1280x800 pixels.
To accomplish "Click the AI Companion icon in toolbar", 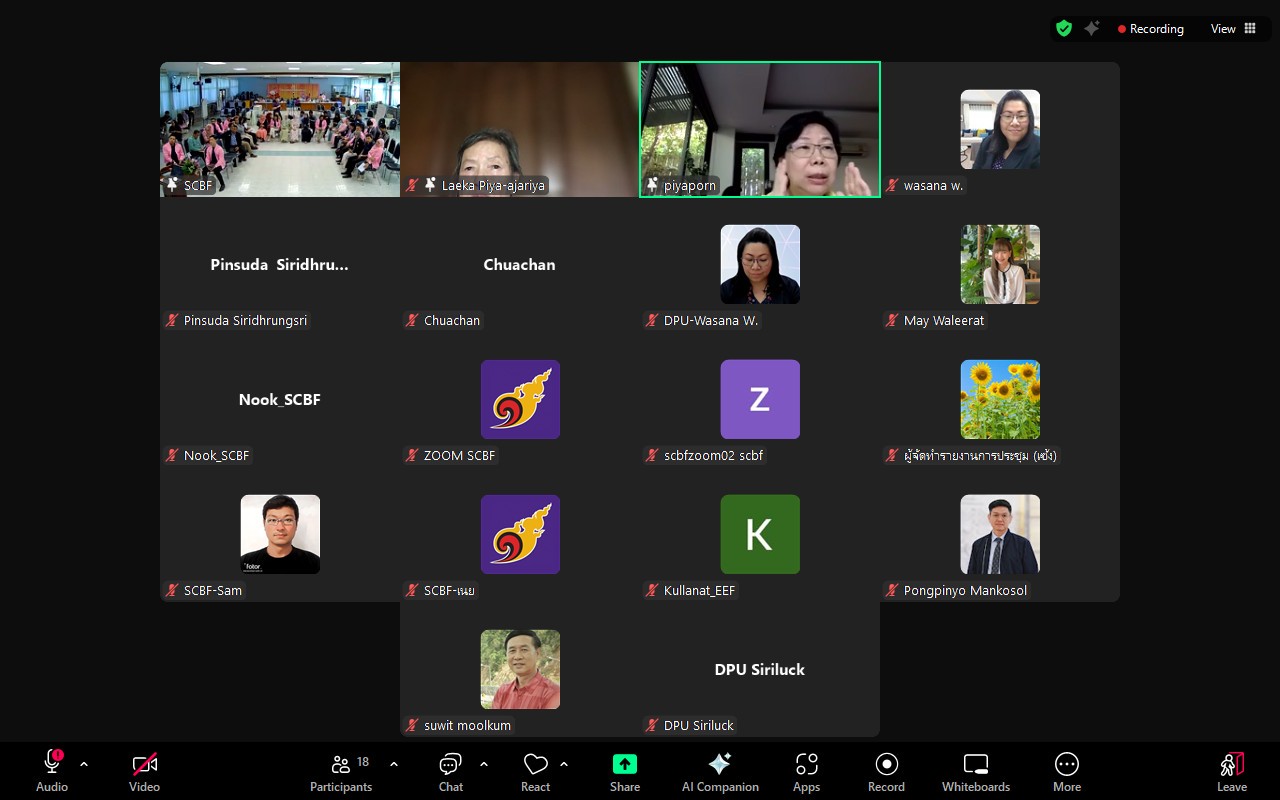I will tap(720, 771).
